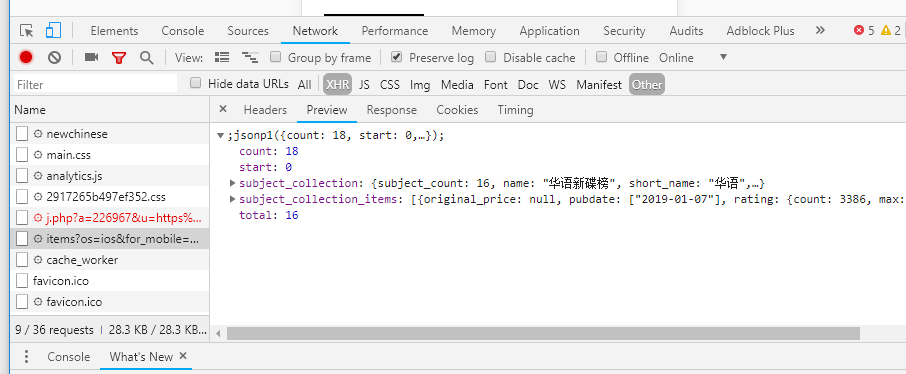Viewport: 906px width, 374px height.
Task: Click the Name column header
Action: (110, 109)
